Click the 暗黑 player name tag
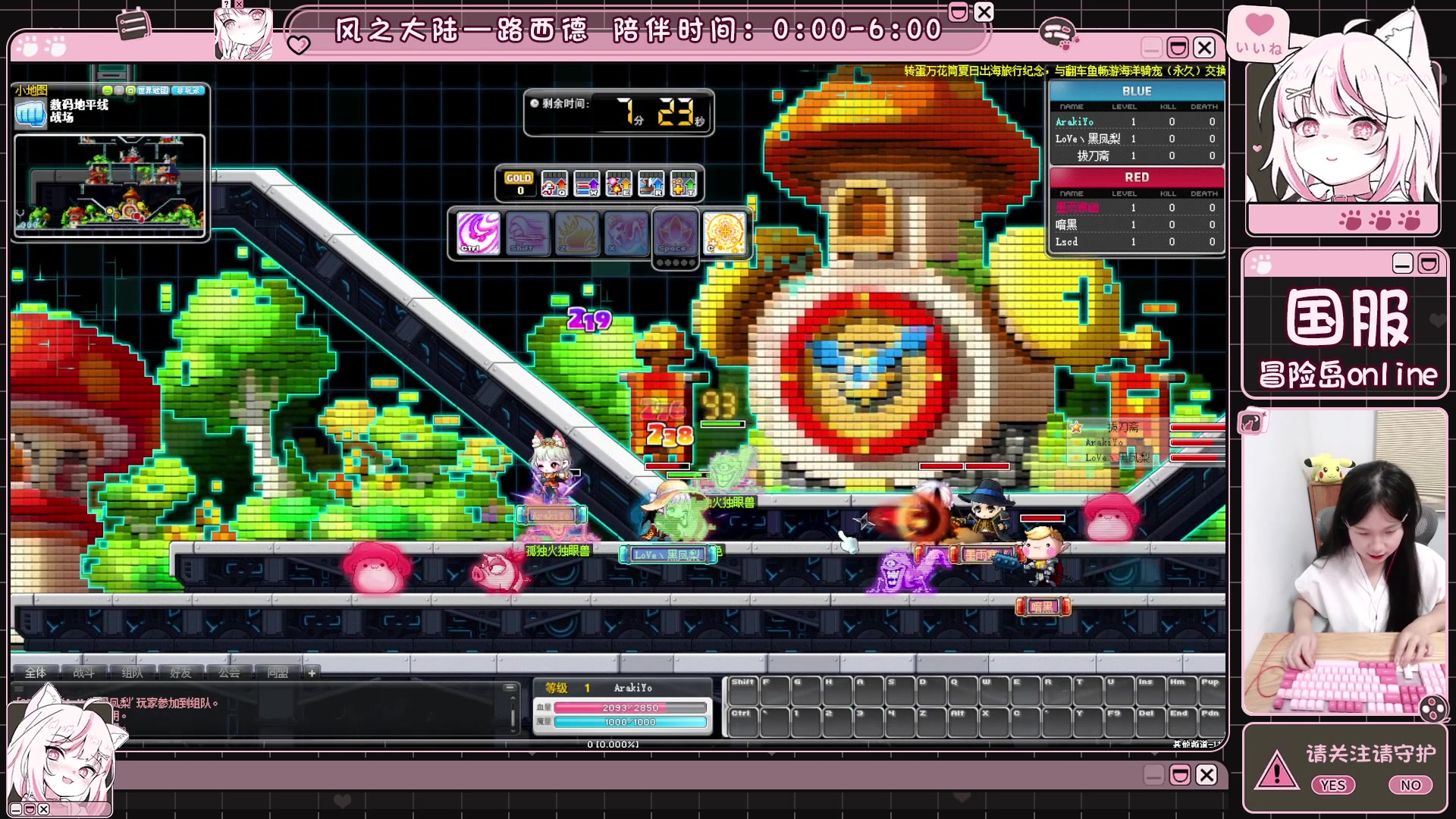 pyautogui.click(x=1043, y=607)
